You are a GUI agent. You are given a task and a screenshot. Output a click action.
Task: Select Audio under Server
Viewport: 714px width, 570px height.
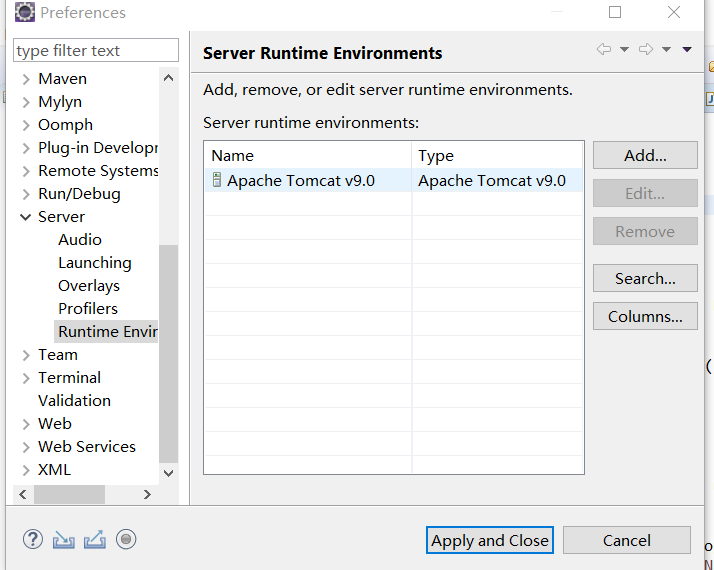[x=80, y=240]
